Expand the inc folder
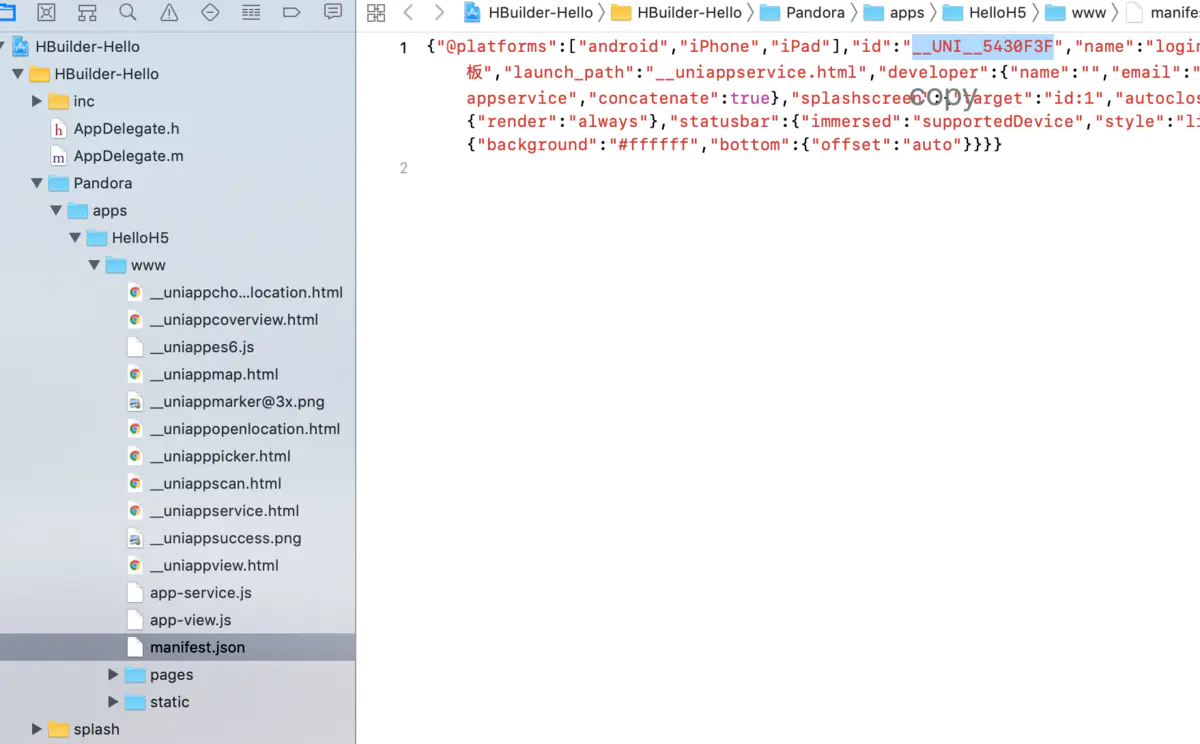Viewport: 1200px width, 744px height. pos(37,101)
